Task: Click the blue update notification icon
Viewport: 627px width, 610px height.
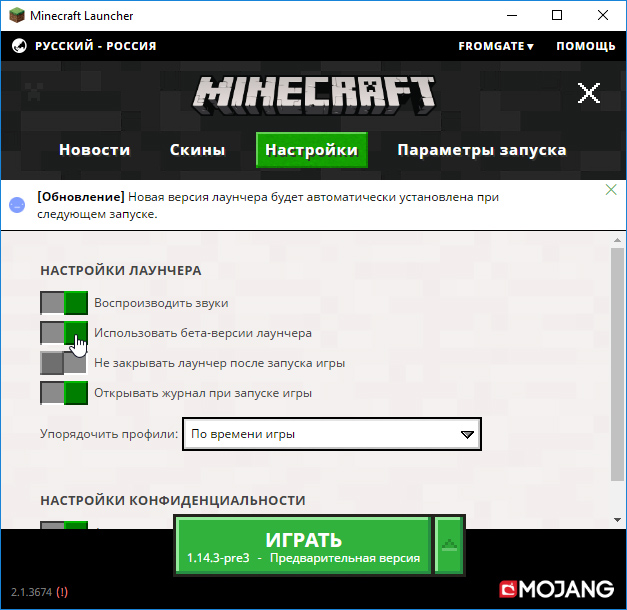Action: (17, 204)
